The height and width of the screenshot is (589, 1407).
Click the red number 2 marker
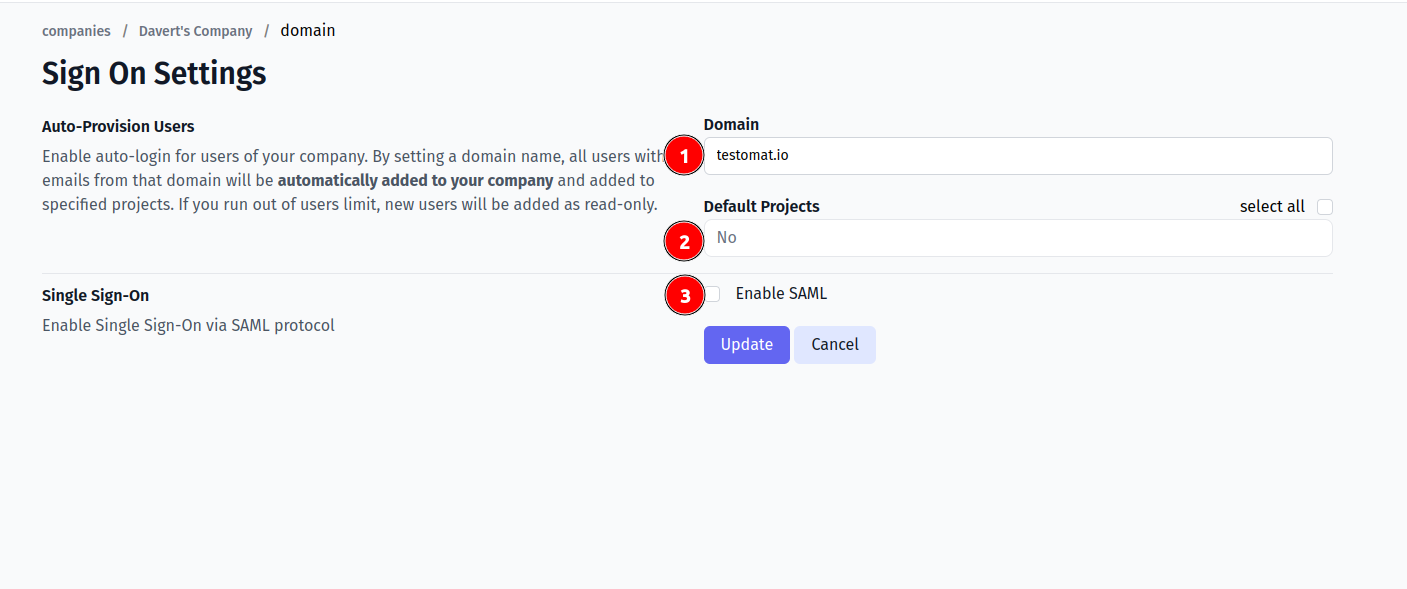coord(684,242)
